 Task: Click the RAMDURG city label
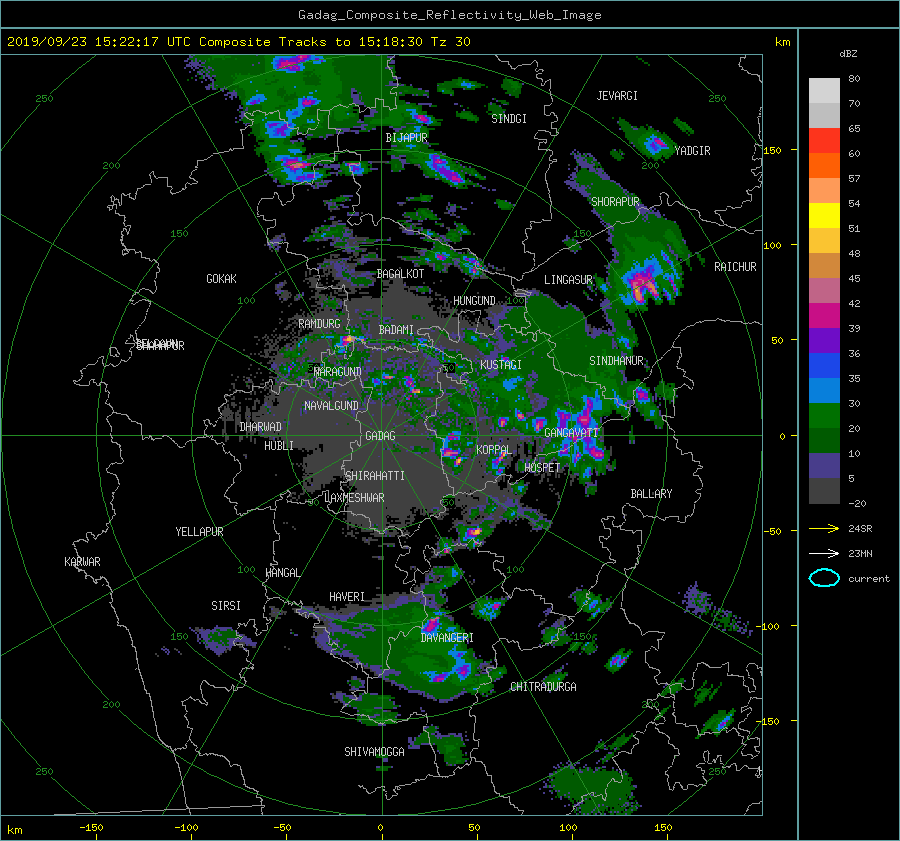coord(319,324)
